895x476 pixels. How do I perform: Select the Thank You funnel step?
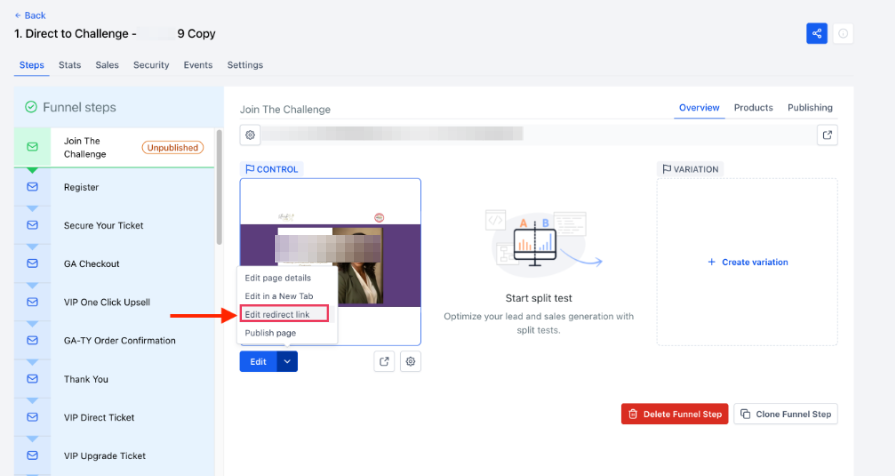[114, 379]
